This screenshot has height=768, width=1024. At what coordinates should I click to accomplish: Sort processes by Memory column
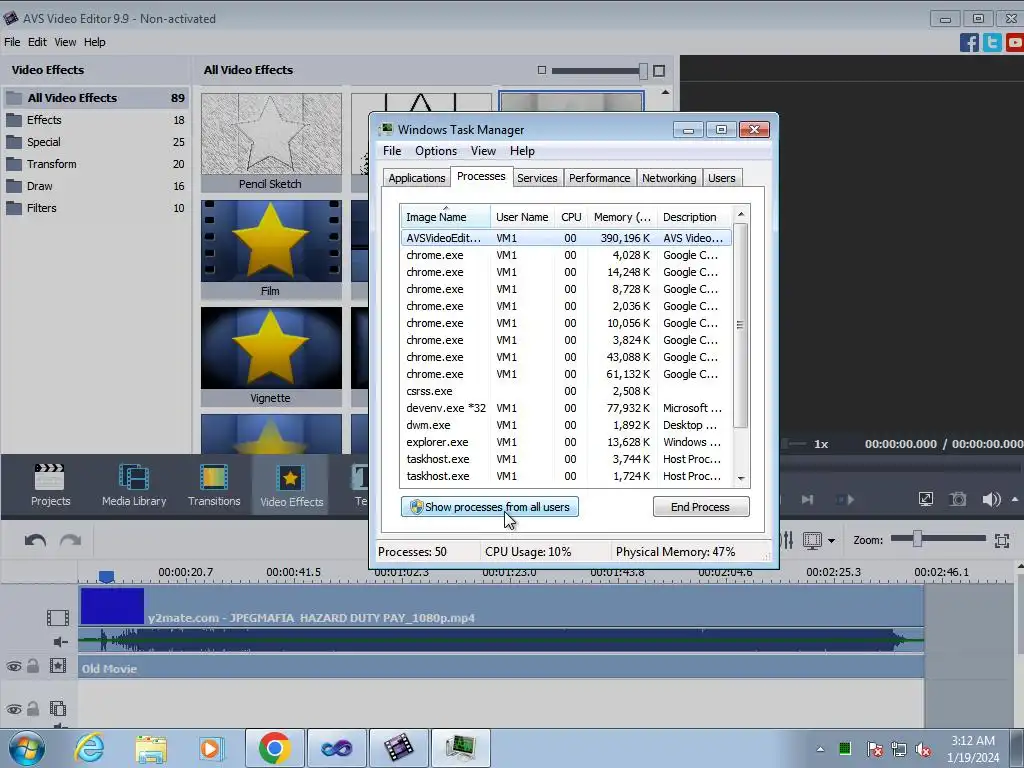coord(622,217)
